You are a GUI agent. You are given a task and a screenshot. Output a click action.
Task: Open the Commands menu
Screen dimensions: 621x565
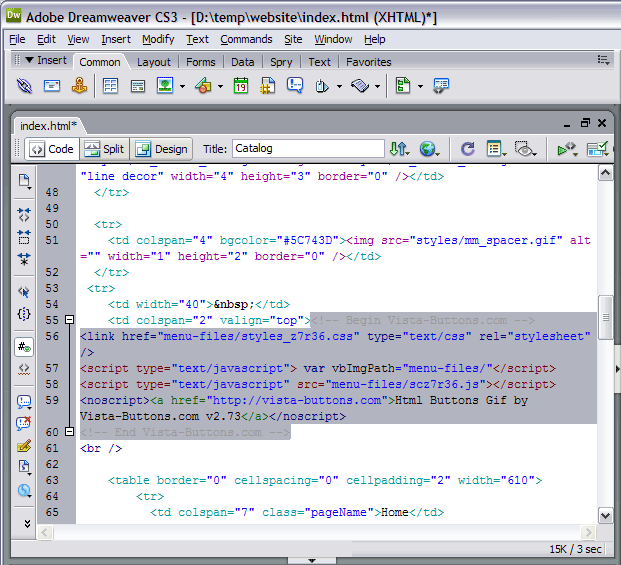pos(246,39)
